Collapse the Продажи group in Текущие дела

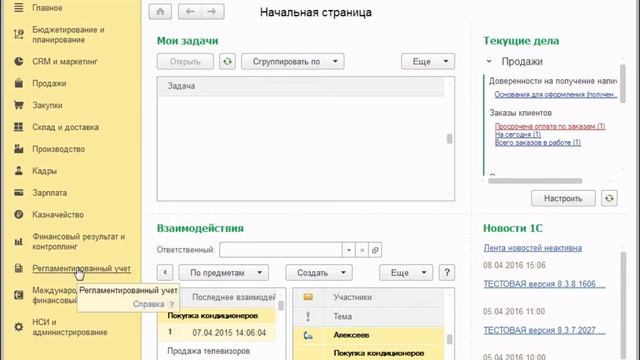coord(489,61)
